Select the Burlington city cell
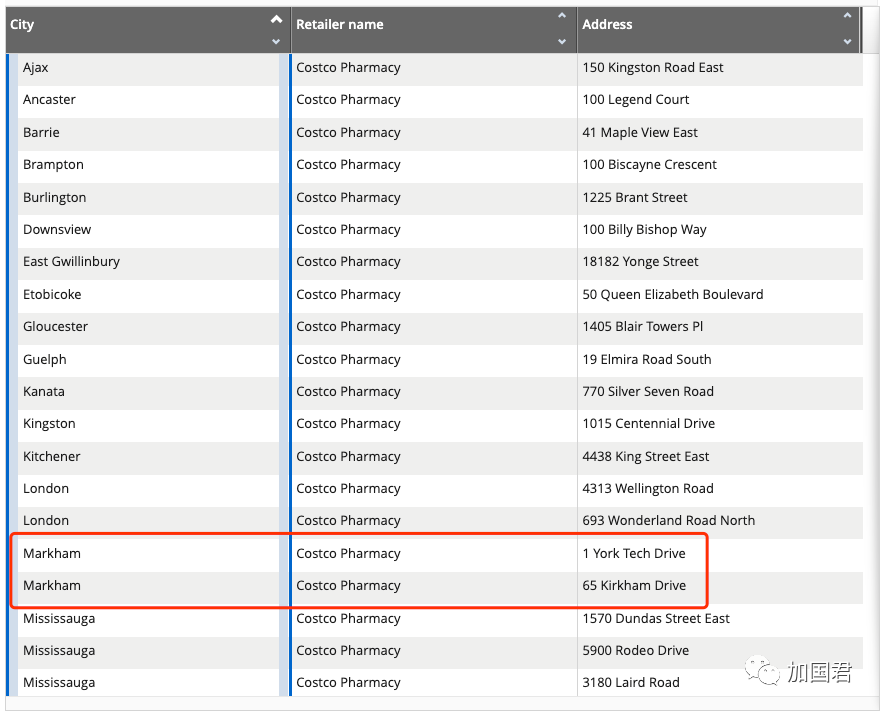Viewport: 881px width, 711px height. pos(148,199)
